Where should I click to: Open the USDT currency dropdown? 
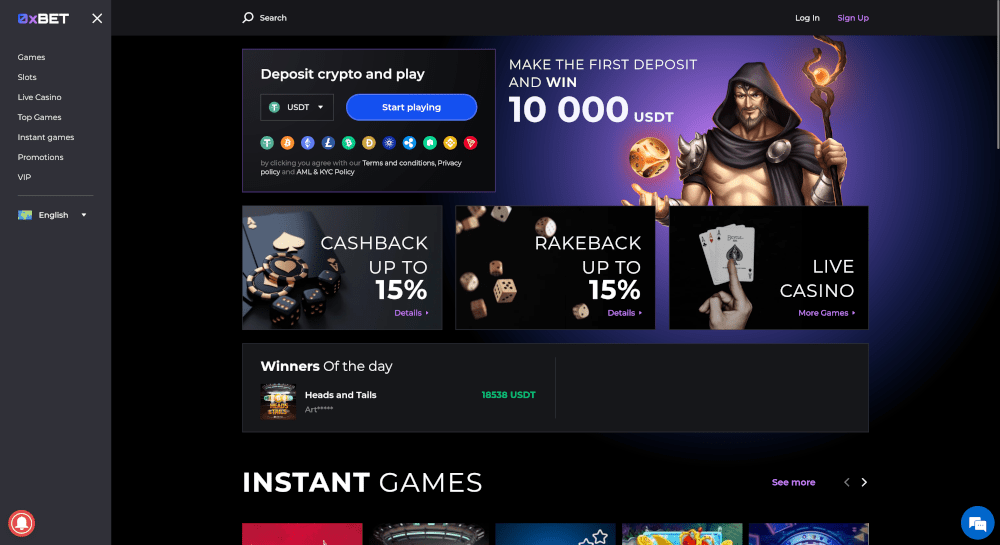297,107
